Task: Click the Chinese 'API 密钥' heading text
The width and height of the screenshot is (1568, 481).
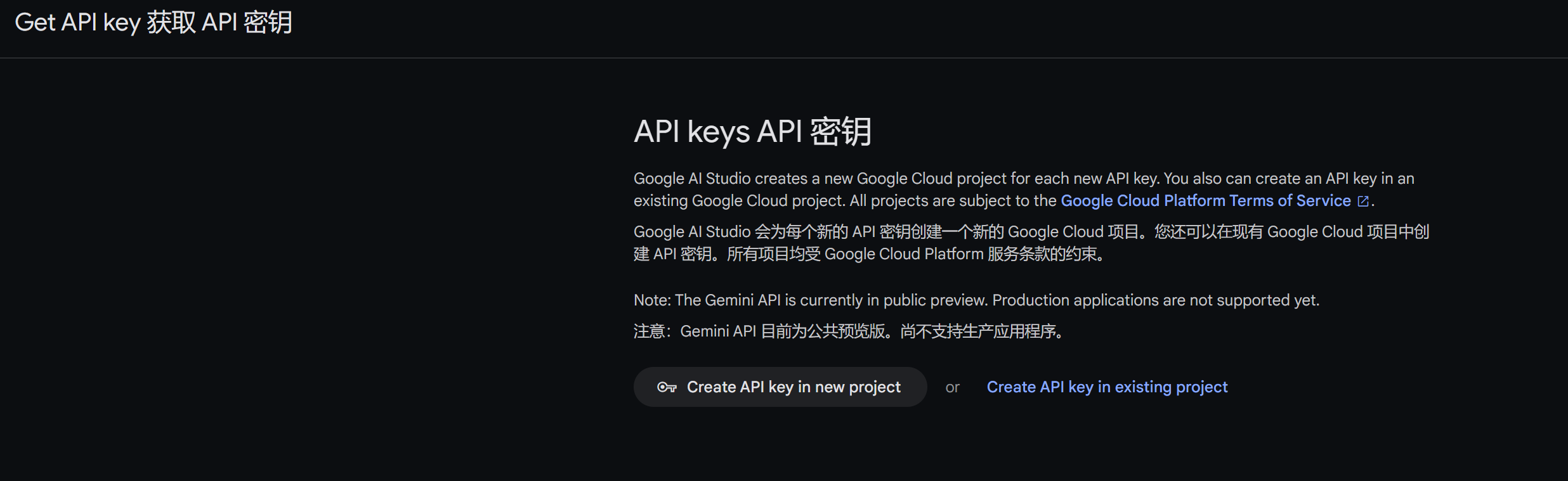Action: [x=814, y=132]
